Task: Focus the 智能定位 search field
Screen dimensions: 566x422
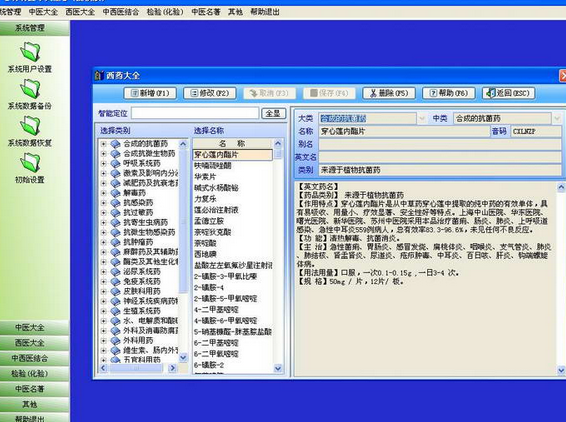Action: pyautogui.click(x=195, y=113)
